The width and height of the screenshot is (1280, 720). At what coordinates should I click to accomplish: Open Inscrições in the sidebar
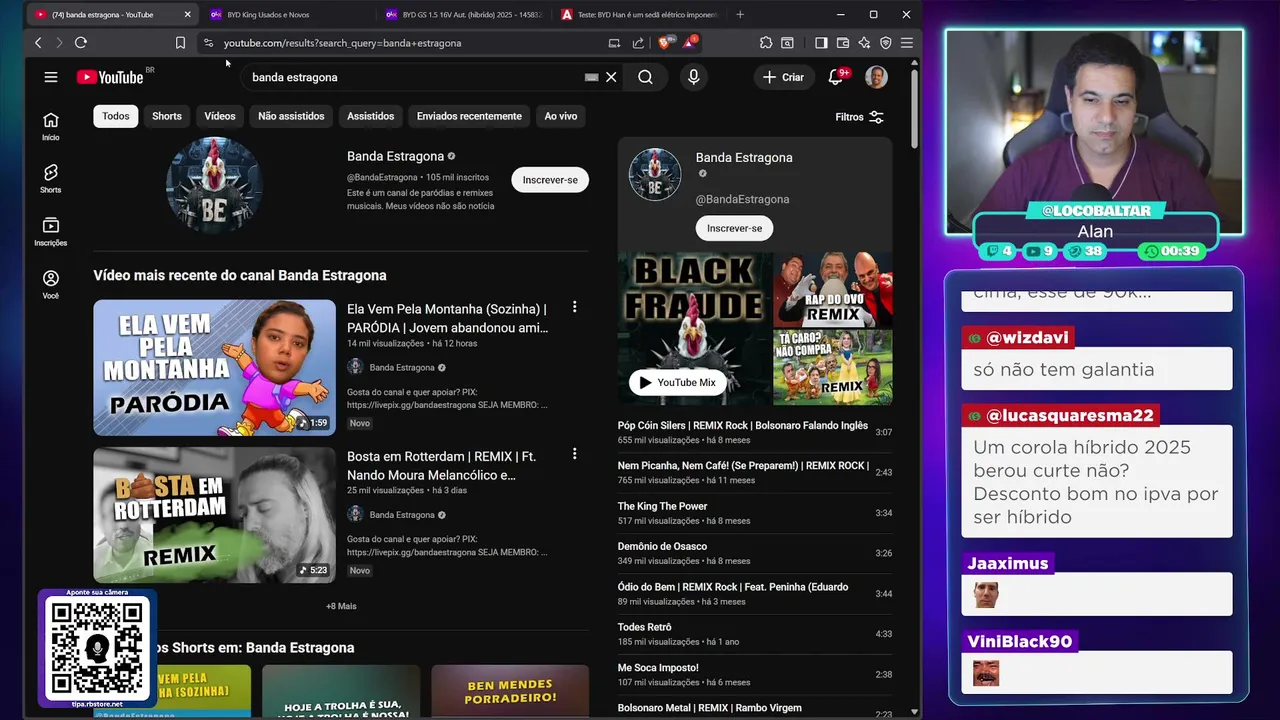pyautogui.click(x=51, y=232)
